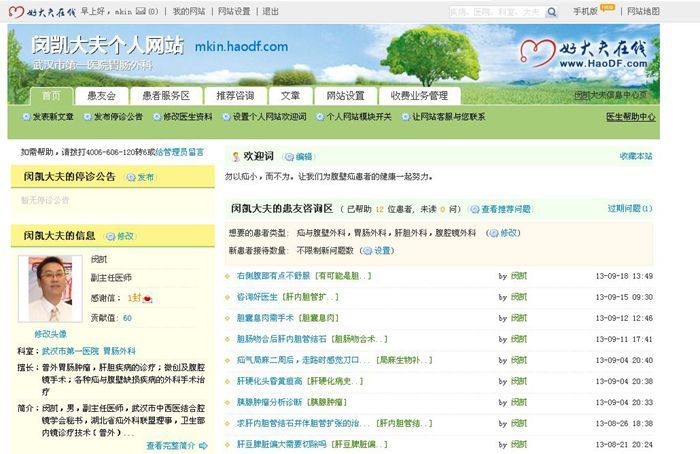Click the 查看推荐问题 icon
This screenshot has width=700, height=454.
pyautogui.click(x=475, y=209)
